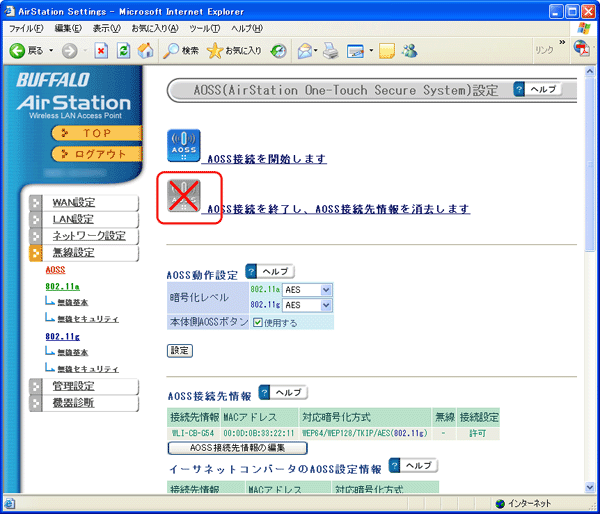Stop page loading with red X icon
600x514 pixels.
101,51
